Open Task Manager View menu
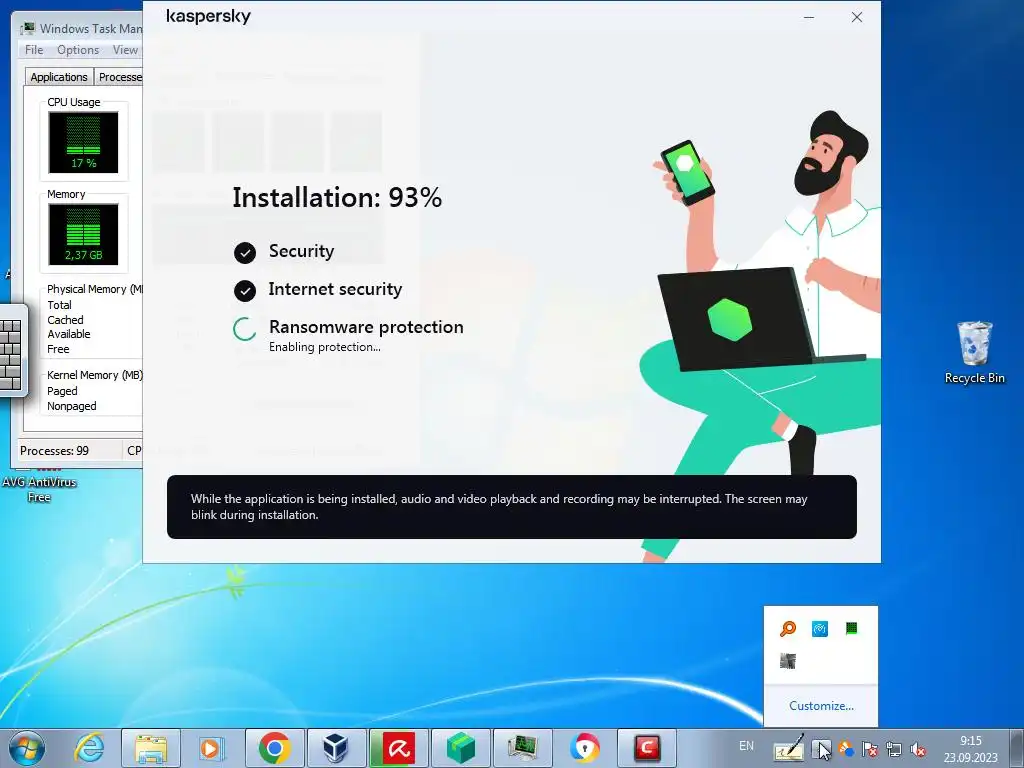The height and width of the screenshot is (768, 1024). coord(125,50)
